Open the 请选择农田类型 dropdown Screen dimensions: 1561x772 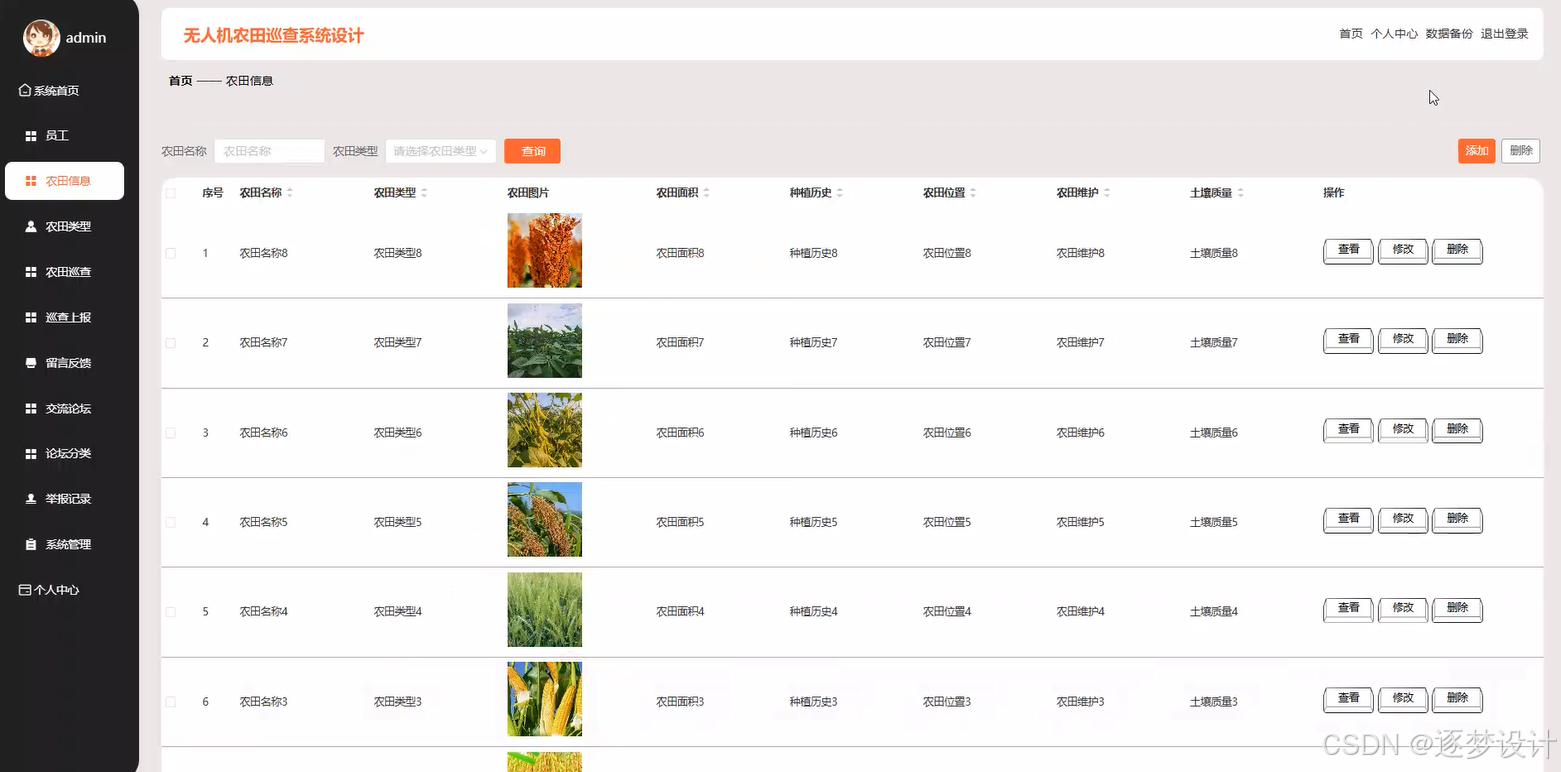(441, 151)
